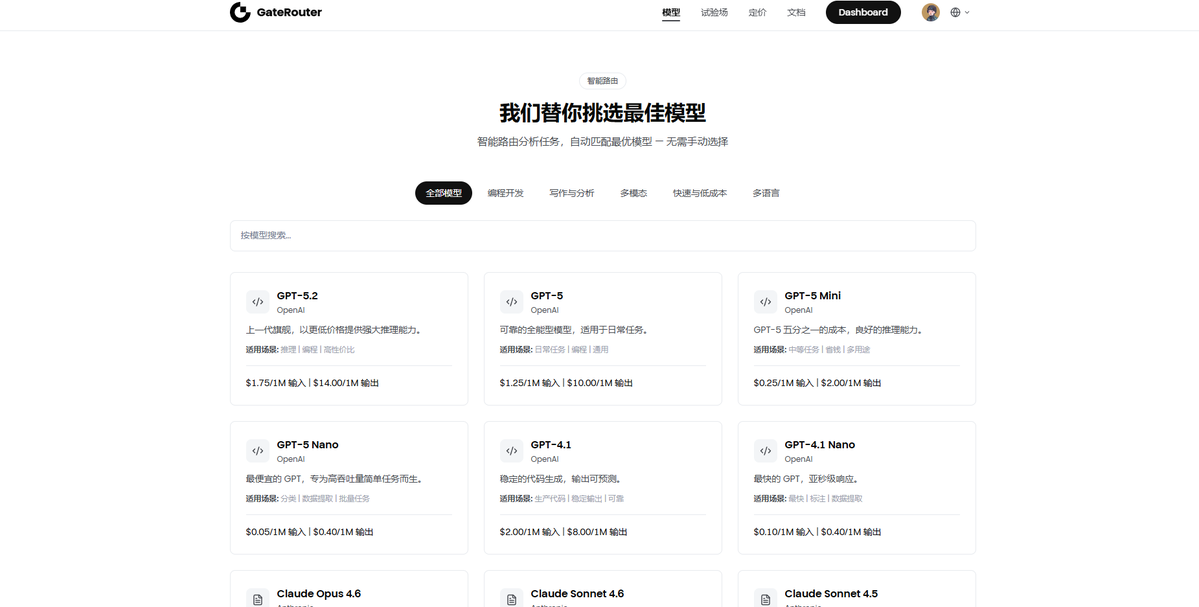This screenshot has width=1199, height=607.
Task: Click document icon on Claude Sonnet 4.6 card
Action: (x=512, y=598)
